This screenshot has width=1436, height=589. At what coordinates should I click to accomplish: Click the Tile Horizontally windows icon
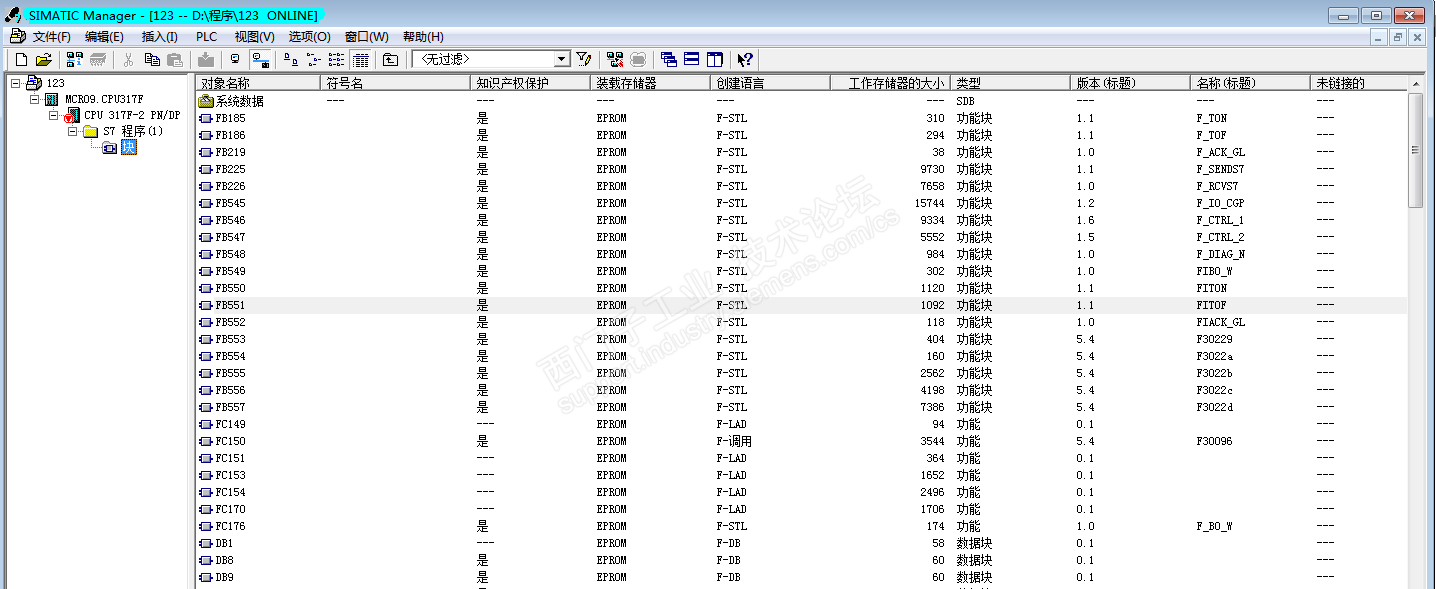pos(691,60)
